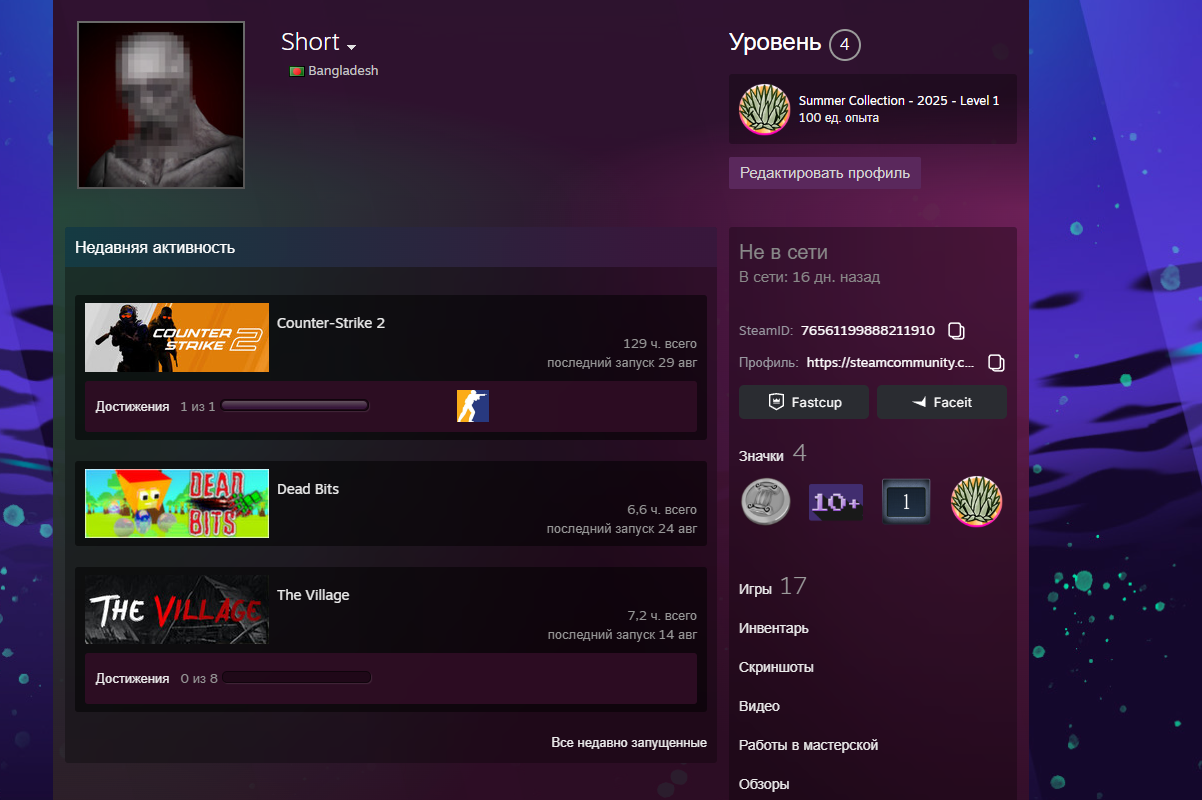The image size is (1202, 800).
Task: Open the Инвентарь section
Action: 774,628
